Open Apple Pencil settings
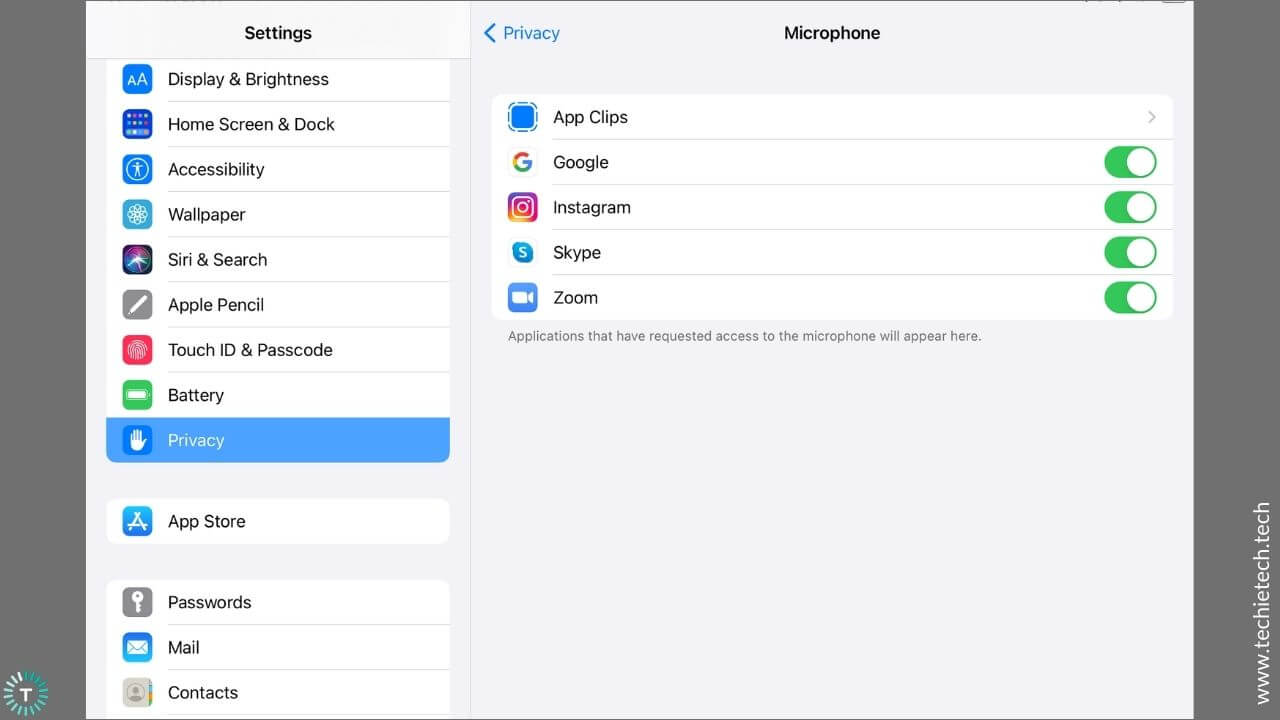Image resolution: width=1280 pixels, height=720 pixels. 278,304
